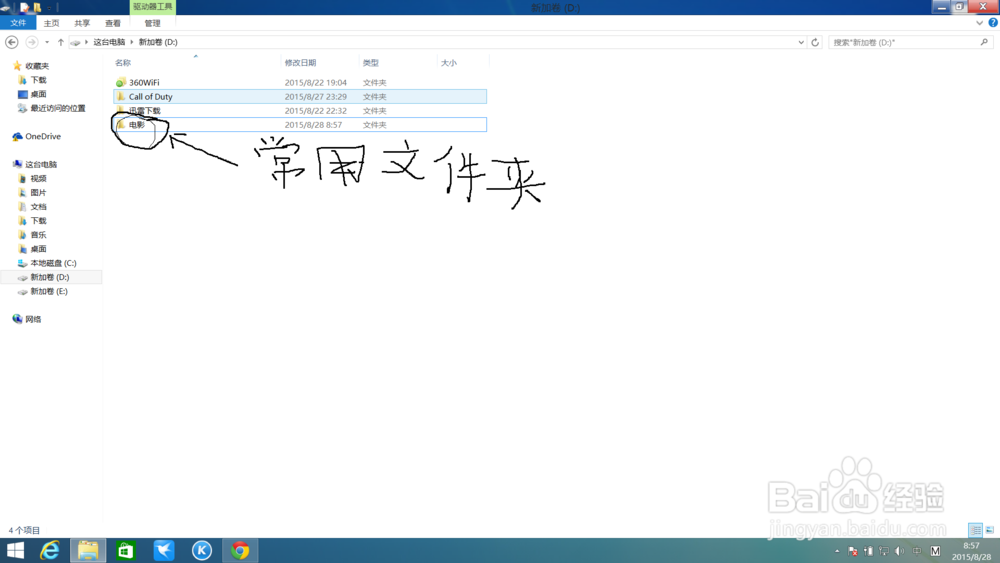Open OneDrive in navigation pane
Viewport: 1000px width, 563px height.
click(x=43, y=136)
